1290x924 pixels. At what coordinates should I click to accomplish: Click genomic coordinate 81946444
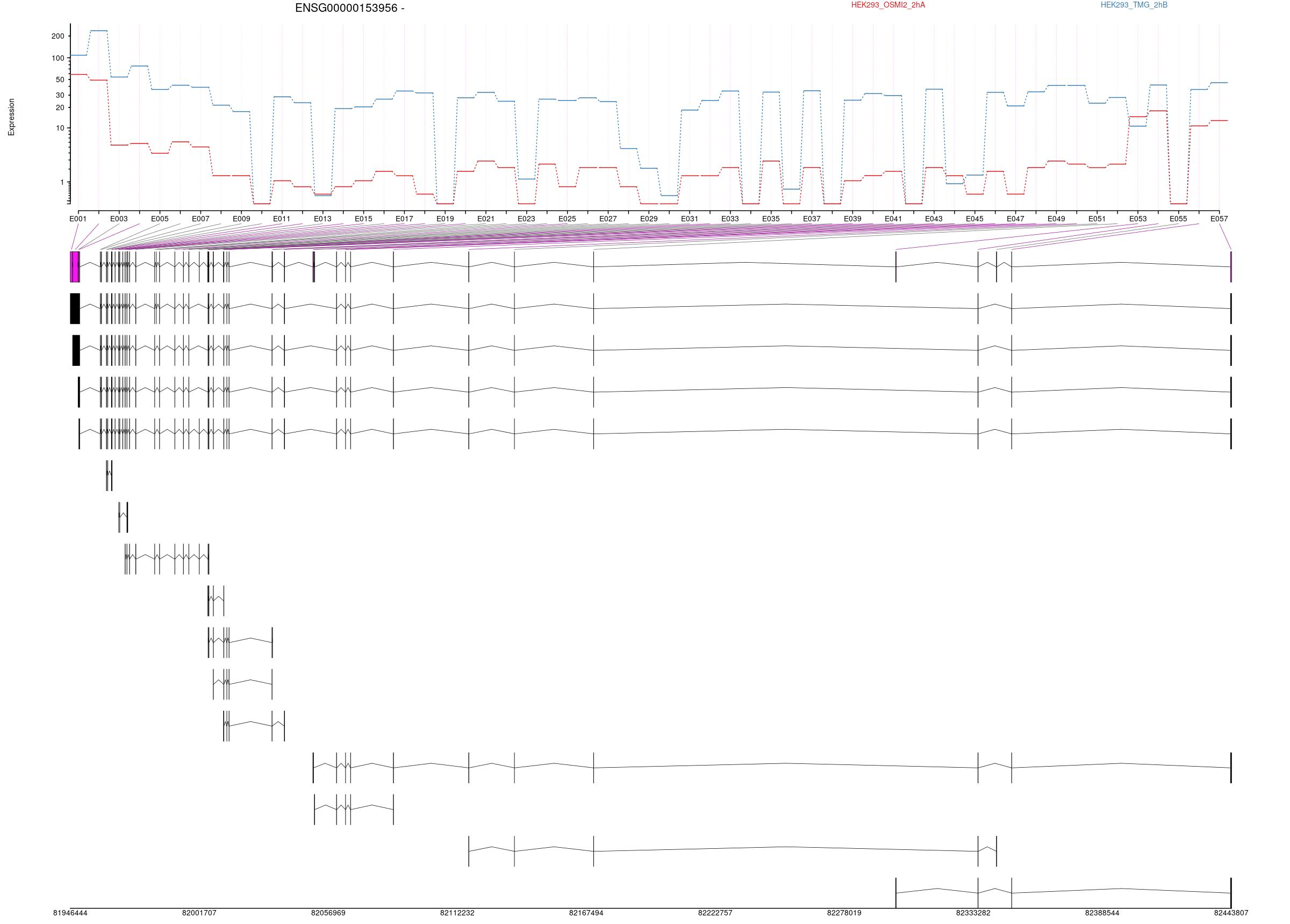[70, 913]
